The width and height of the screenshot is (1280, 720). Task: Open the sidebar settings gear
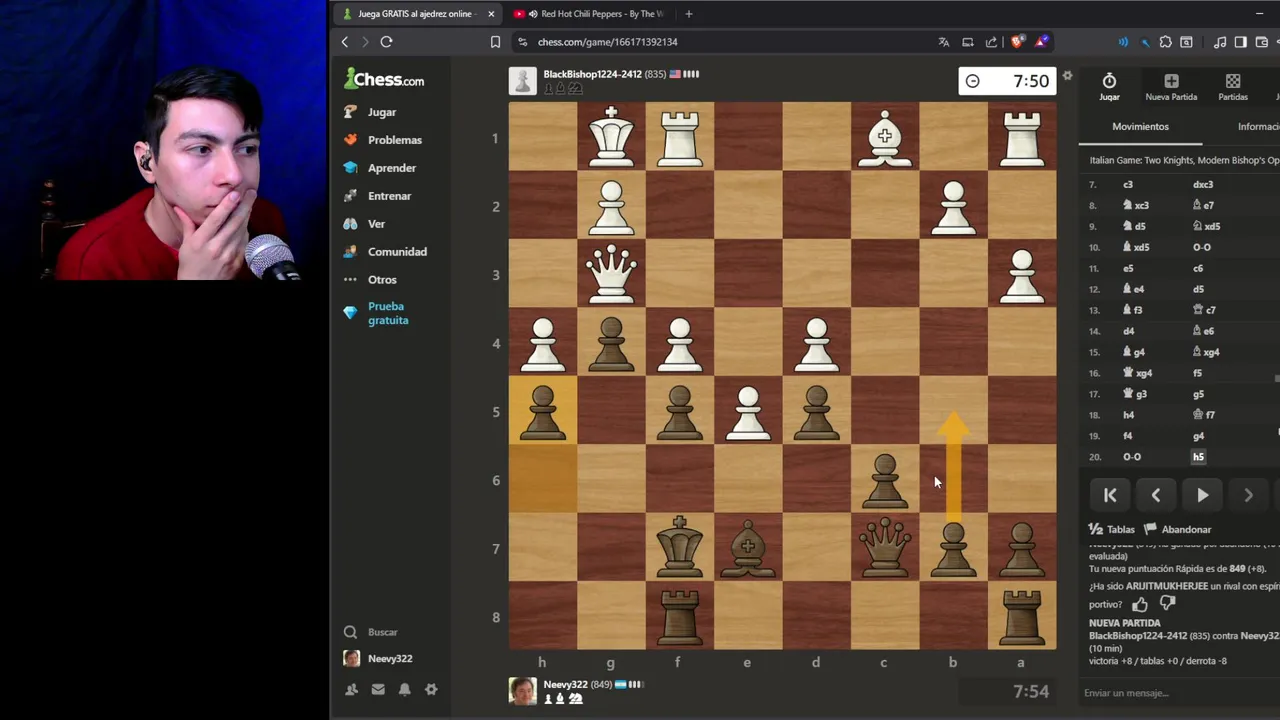pyautogui.click(x=431, y=689)
